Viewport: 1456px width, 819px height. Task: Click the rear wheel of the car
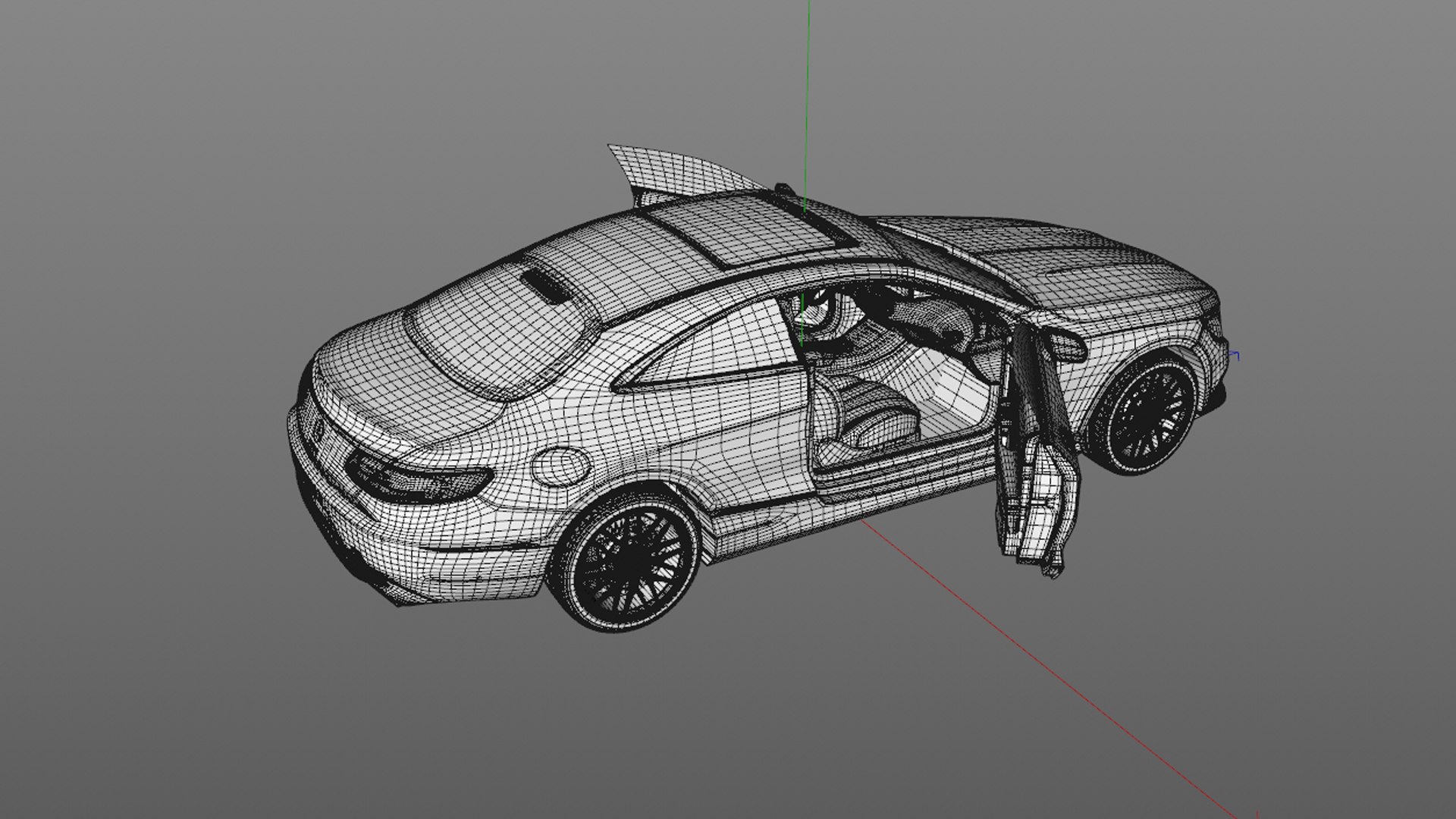[x=626, y=560]
